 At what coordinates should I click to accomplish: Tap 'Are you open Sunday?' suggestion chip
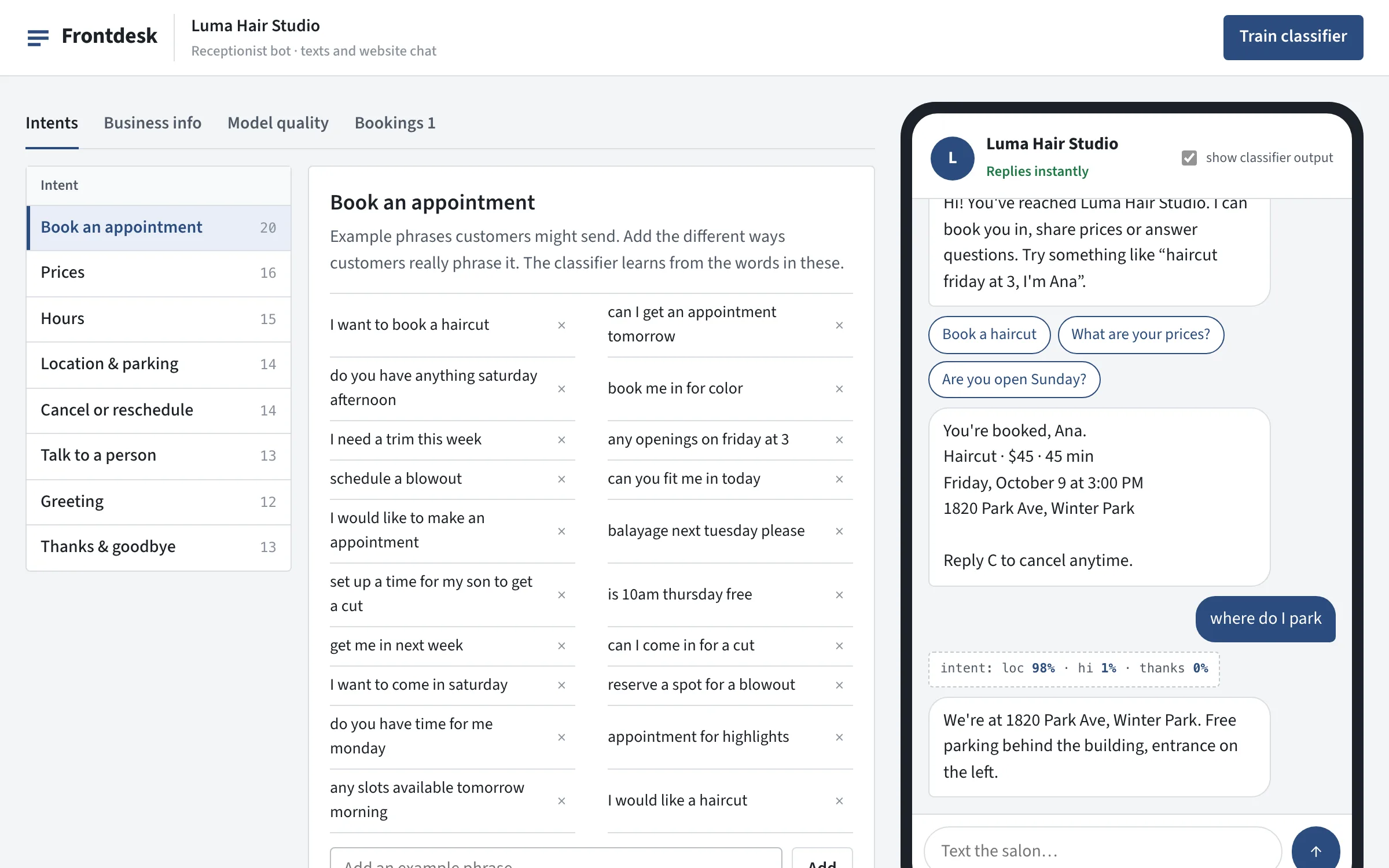tap(1014, 380)
